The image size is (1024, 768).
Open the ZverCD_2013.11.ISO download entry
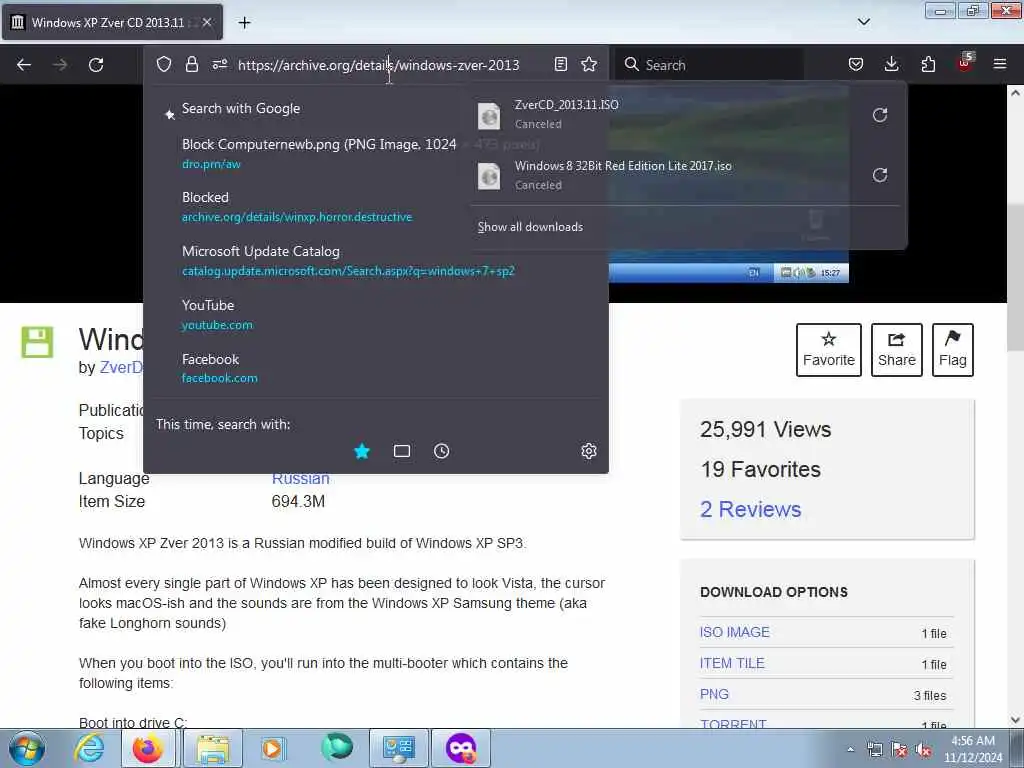[666, 114]
